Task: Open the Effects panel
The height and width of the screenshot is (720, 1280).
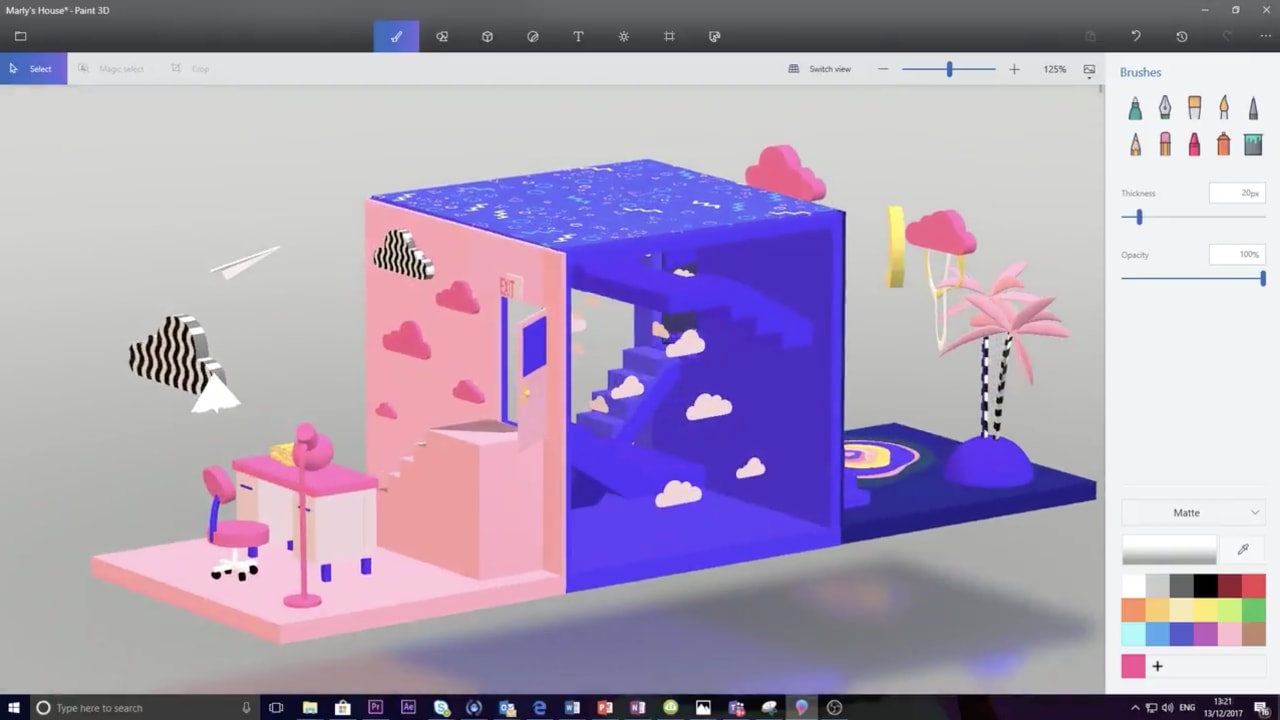Action: 623,36
